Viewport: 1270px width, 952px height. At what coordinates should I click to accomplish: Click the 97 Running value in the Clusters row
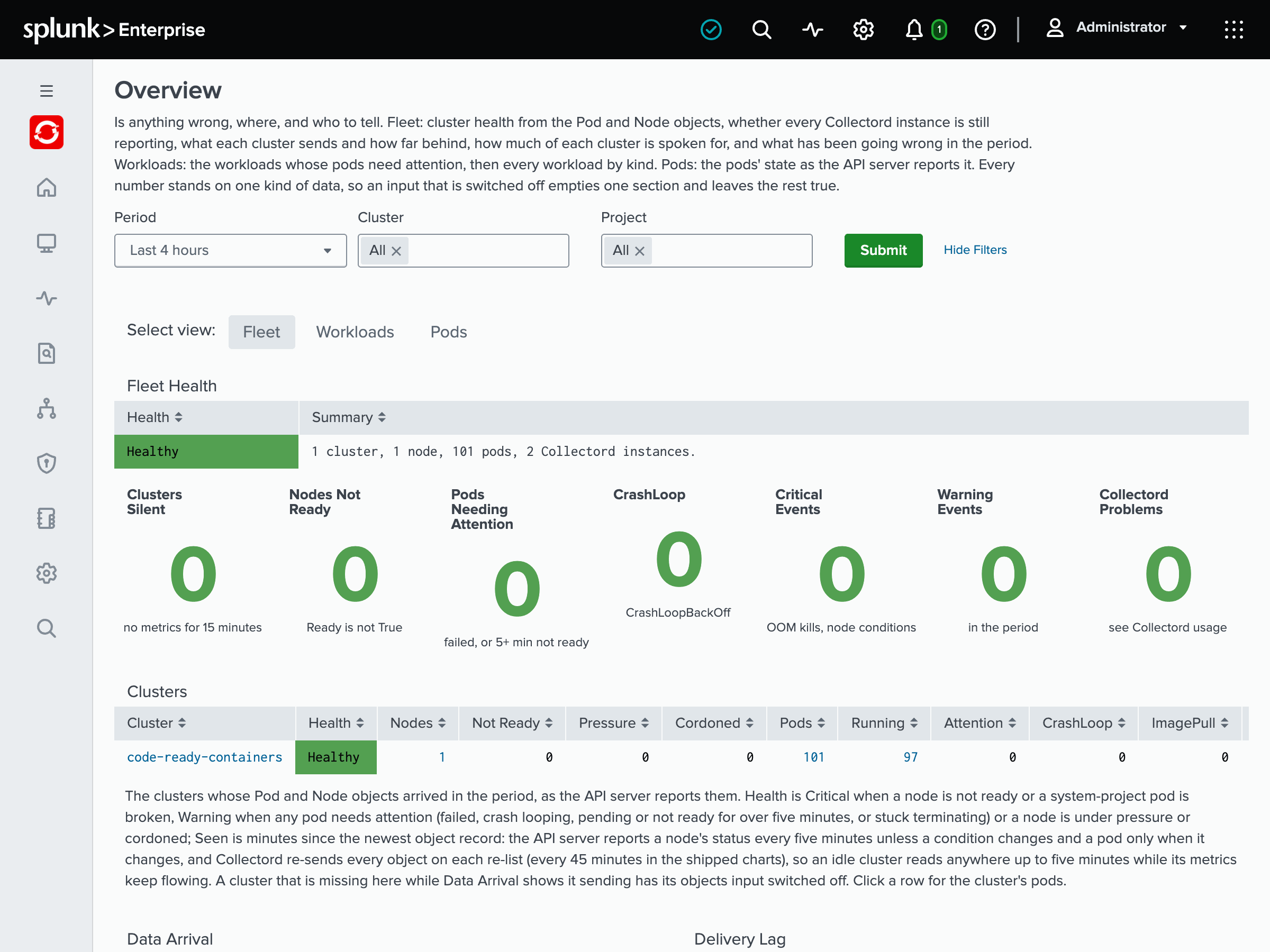911,757
